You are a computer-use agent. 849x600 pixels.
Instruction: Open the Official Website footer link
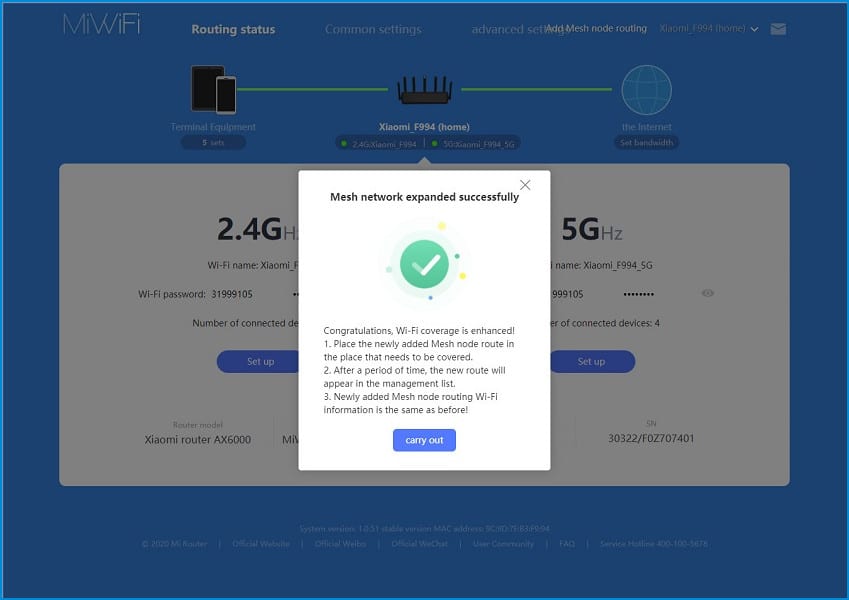(260, 544)
